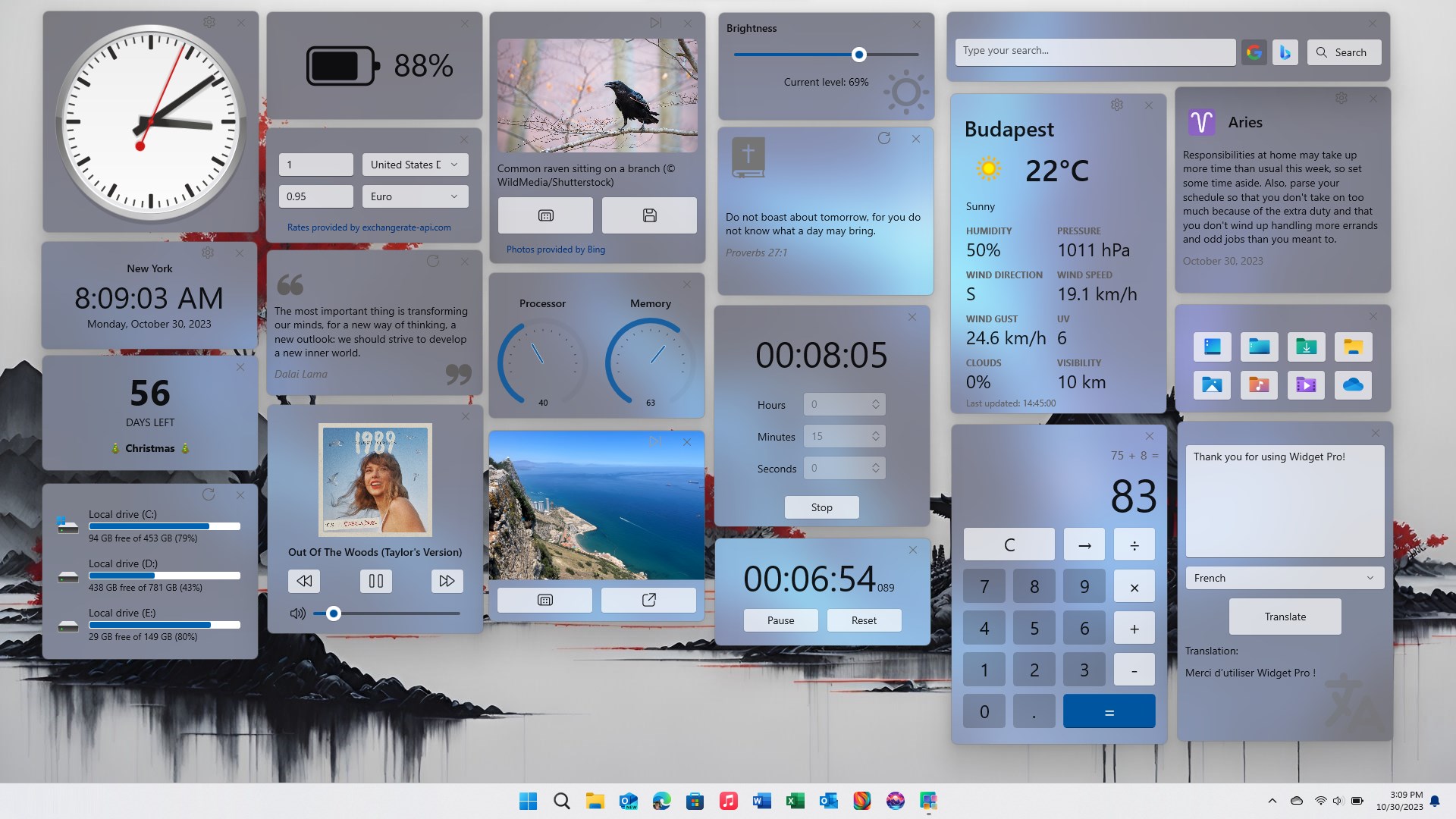This screenshot has height=819, width=1456.
Task: Open the French translation language dropdown
Action: click(1284, 578)
